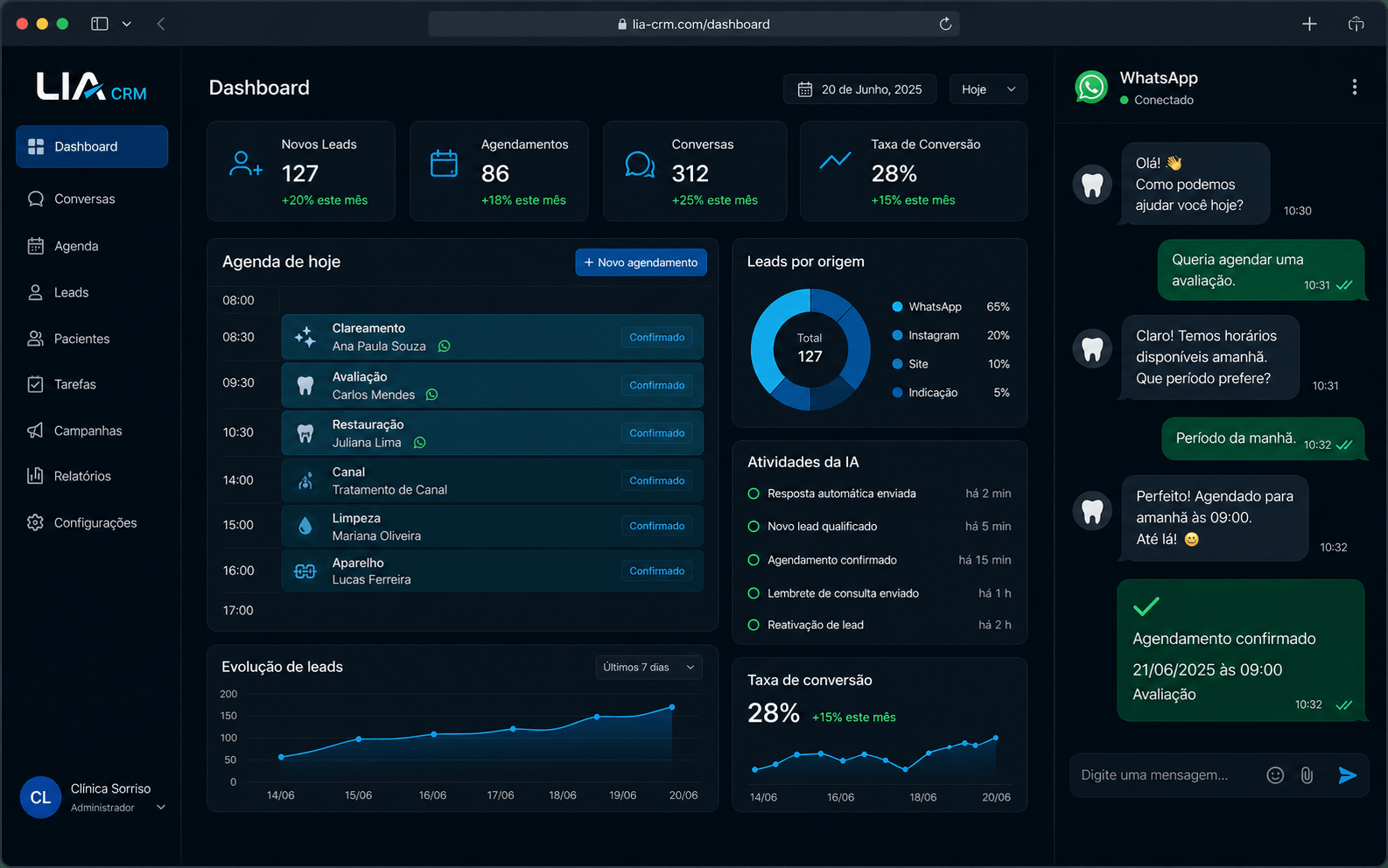Screen dimensions: 1388x868
Task: Click the Taxa de Conversão trend icon
Action: point(835,161)
